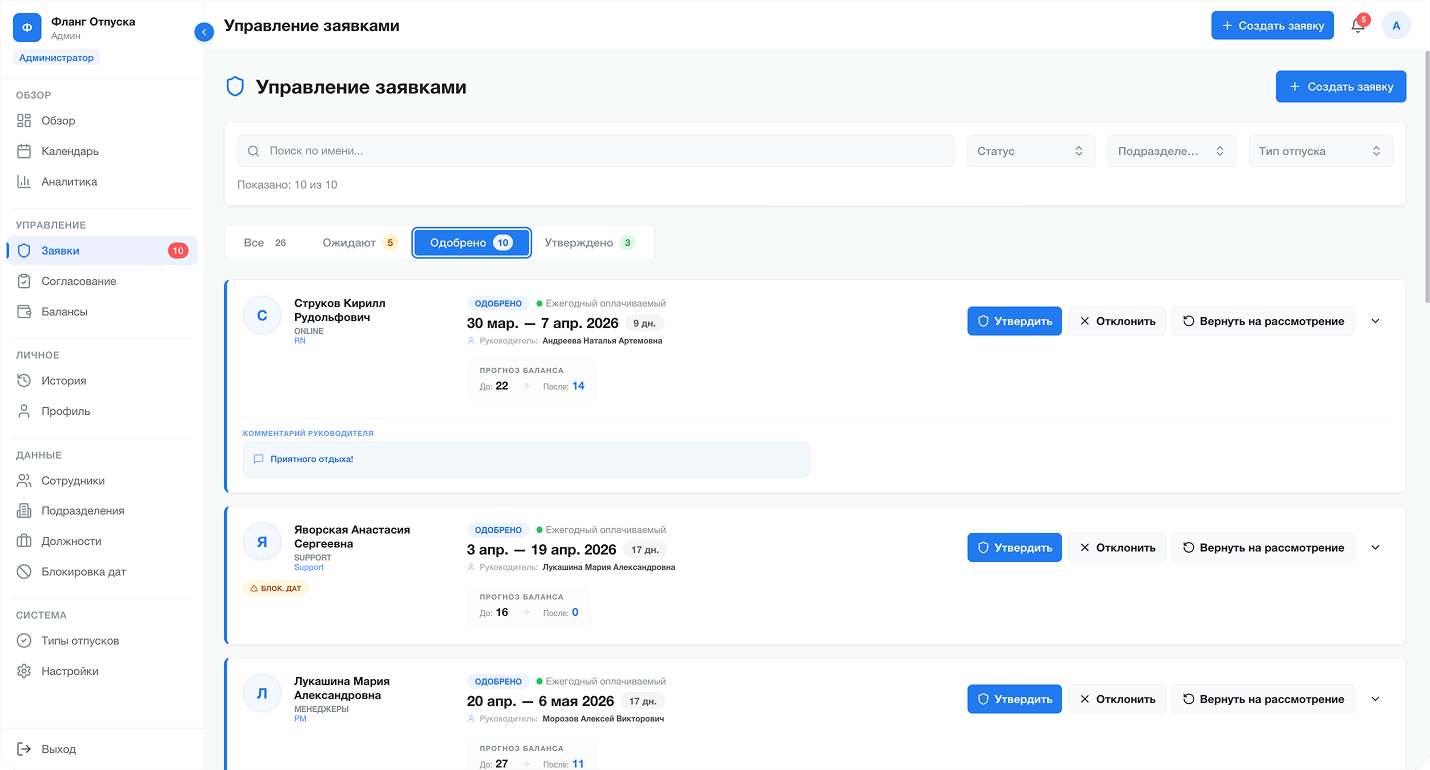Open the notifications bell icon
The height and width of the screenshot is (770, 1430).
1357,26
